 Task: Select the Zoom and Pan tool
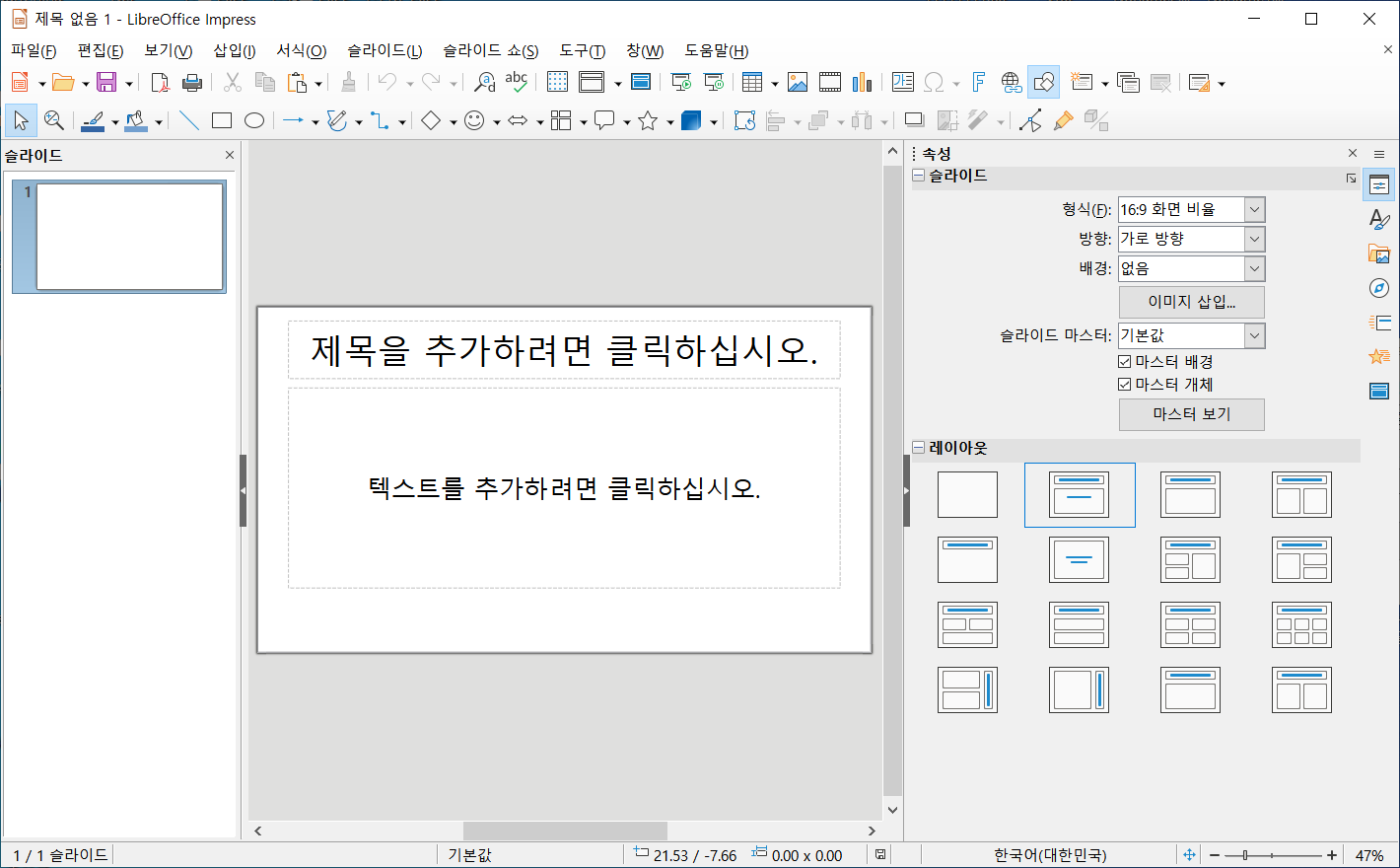[x=54, y=121]
